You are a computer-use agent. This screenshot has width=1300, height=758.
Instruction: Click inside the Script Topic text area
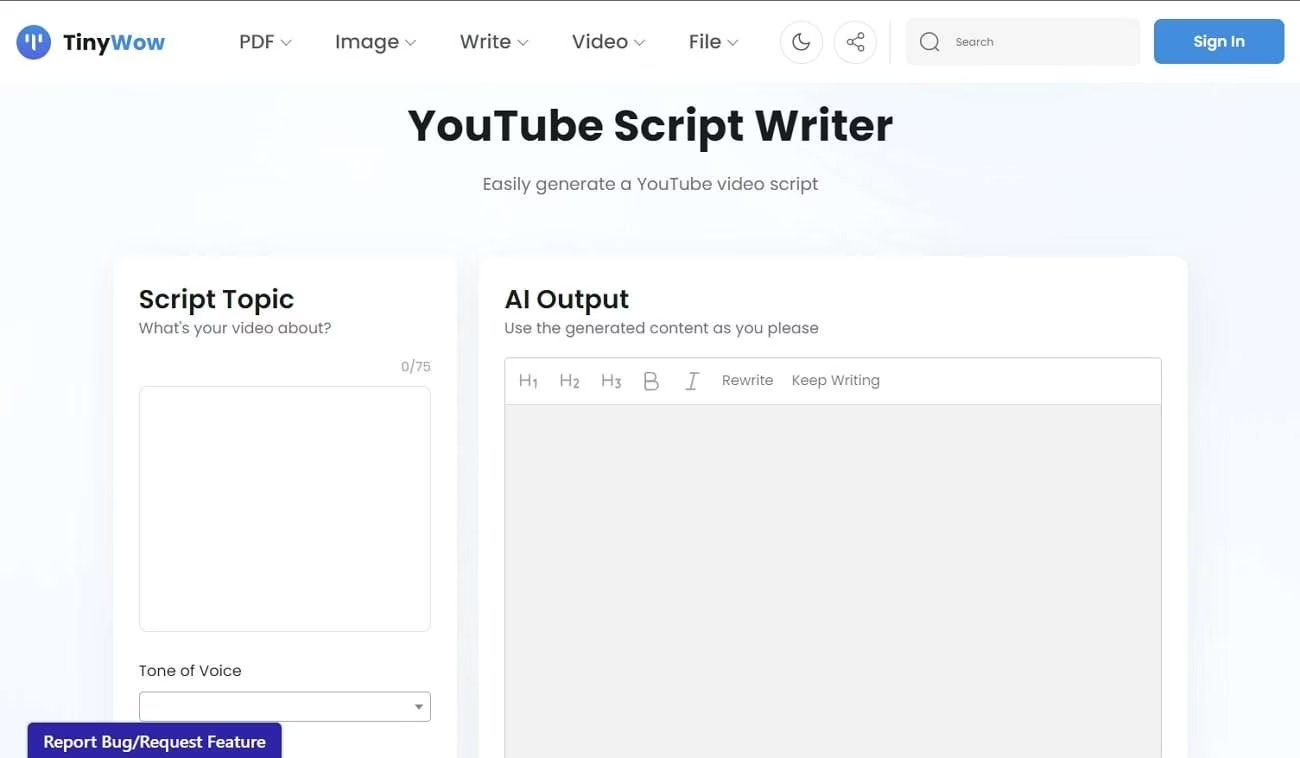285,508
